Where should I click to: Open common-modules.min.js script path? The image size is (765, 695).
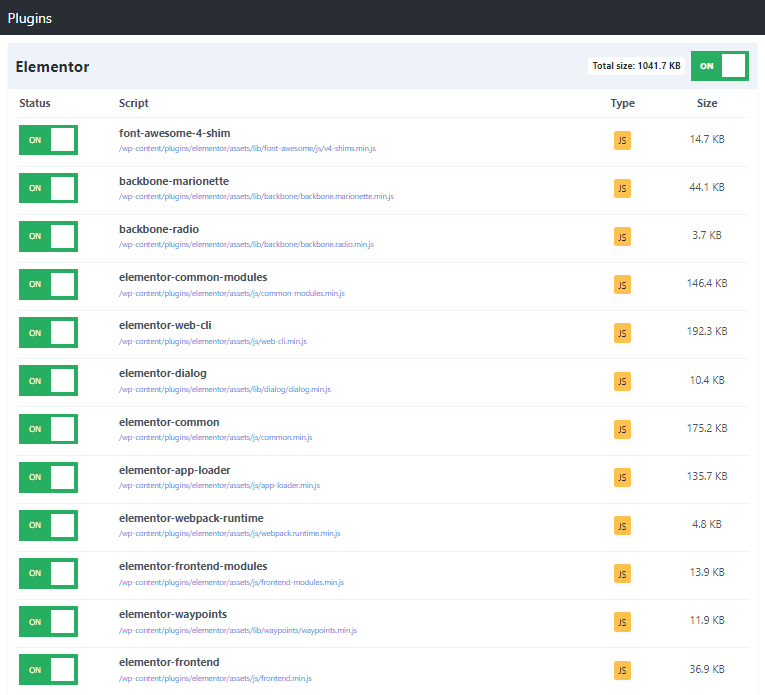pyautogui.click(x=232, y=293)
